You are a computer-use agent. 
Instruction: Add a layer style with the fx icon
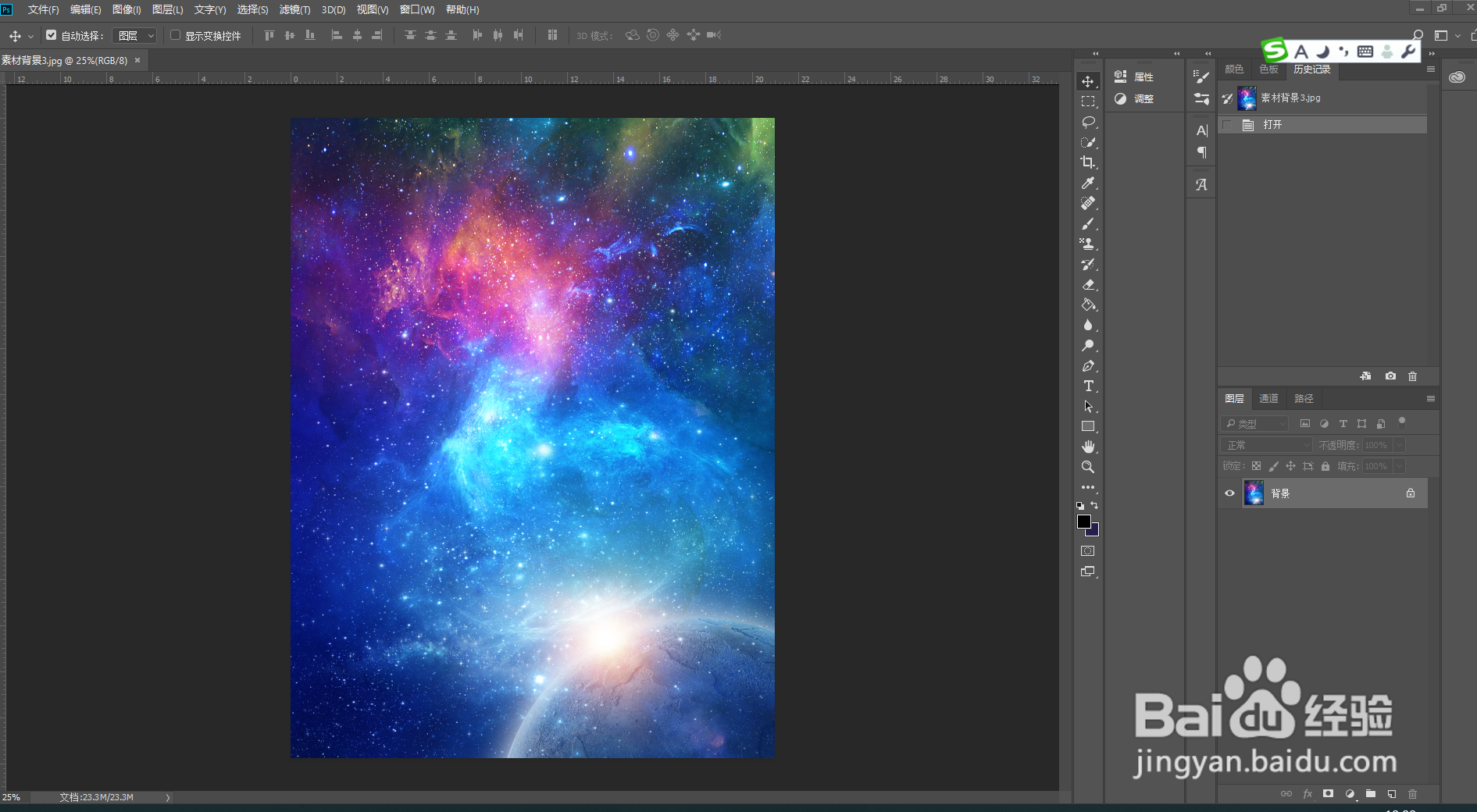[x=1308, y=793]
